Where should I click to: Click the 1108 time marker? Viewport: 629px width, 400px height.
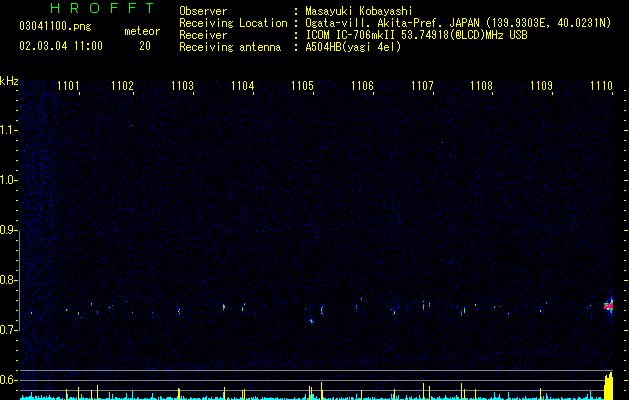coord(481,86)
